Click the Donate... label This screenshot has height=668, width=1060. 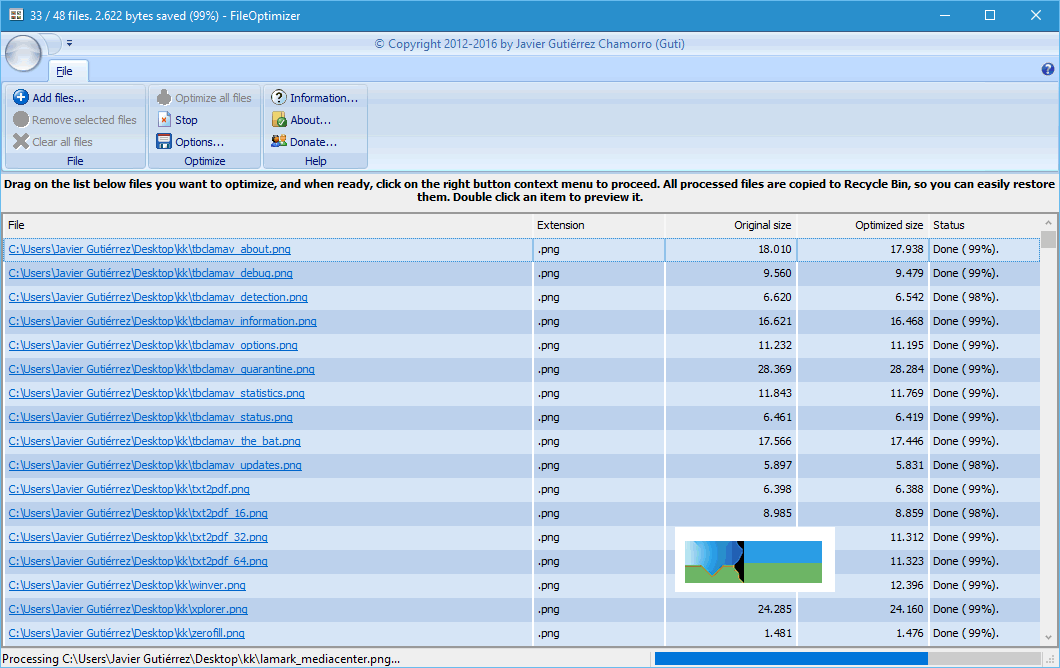coord(313,142)
